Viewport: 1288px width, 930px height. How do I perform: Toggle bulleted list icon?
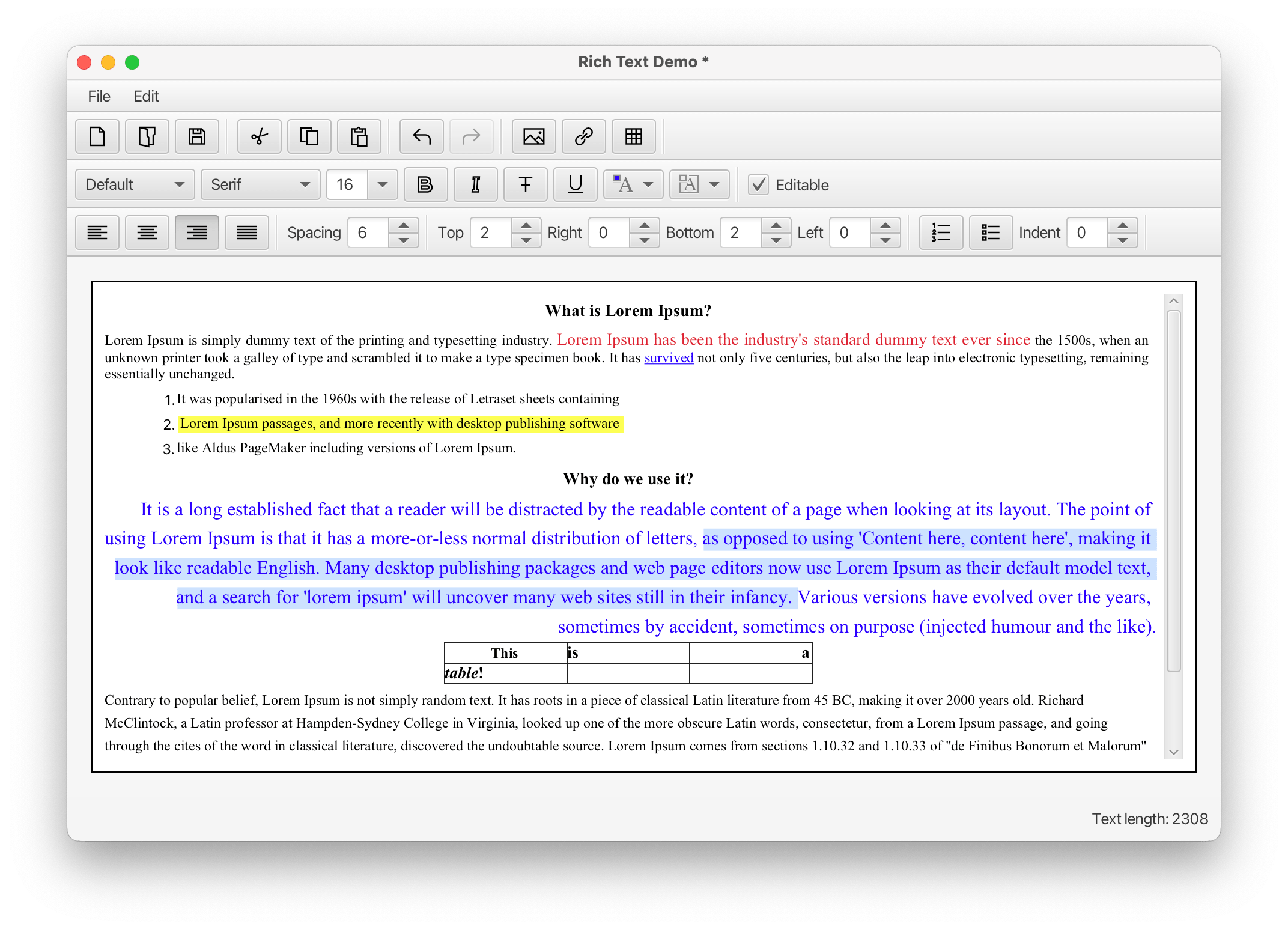pyautogui.click(x=991, y=232)
